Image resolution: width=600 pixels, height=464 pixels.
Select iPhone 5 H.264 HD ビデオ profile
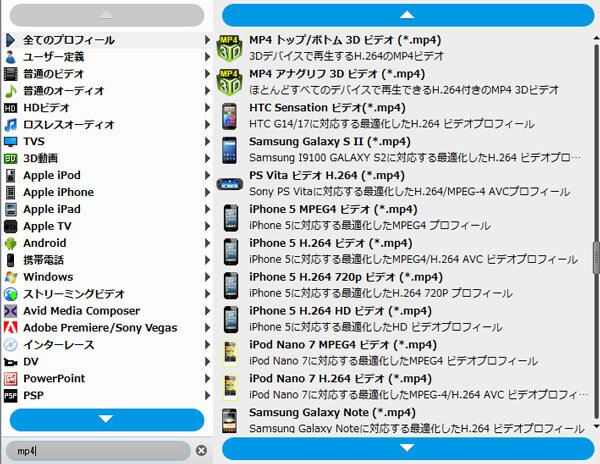pyautogui.click(x=403, y=319)
